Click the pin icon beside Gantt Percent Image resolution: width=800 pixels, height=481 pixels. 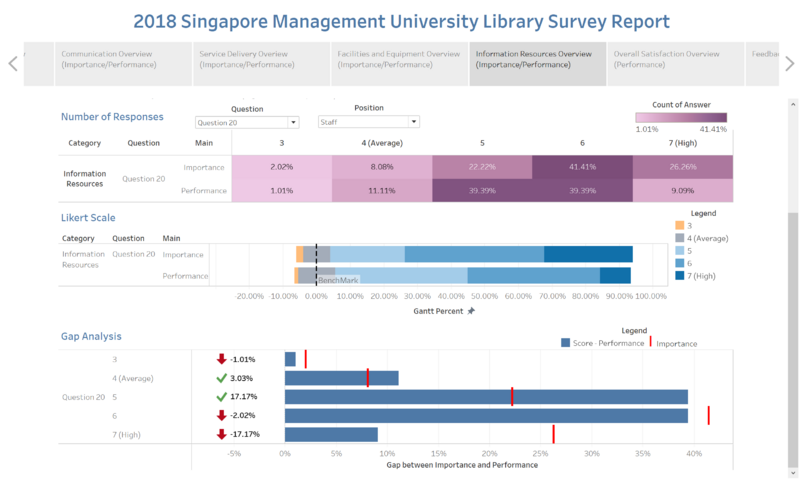coord(471,311)
